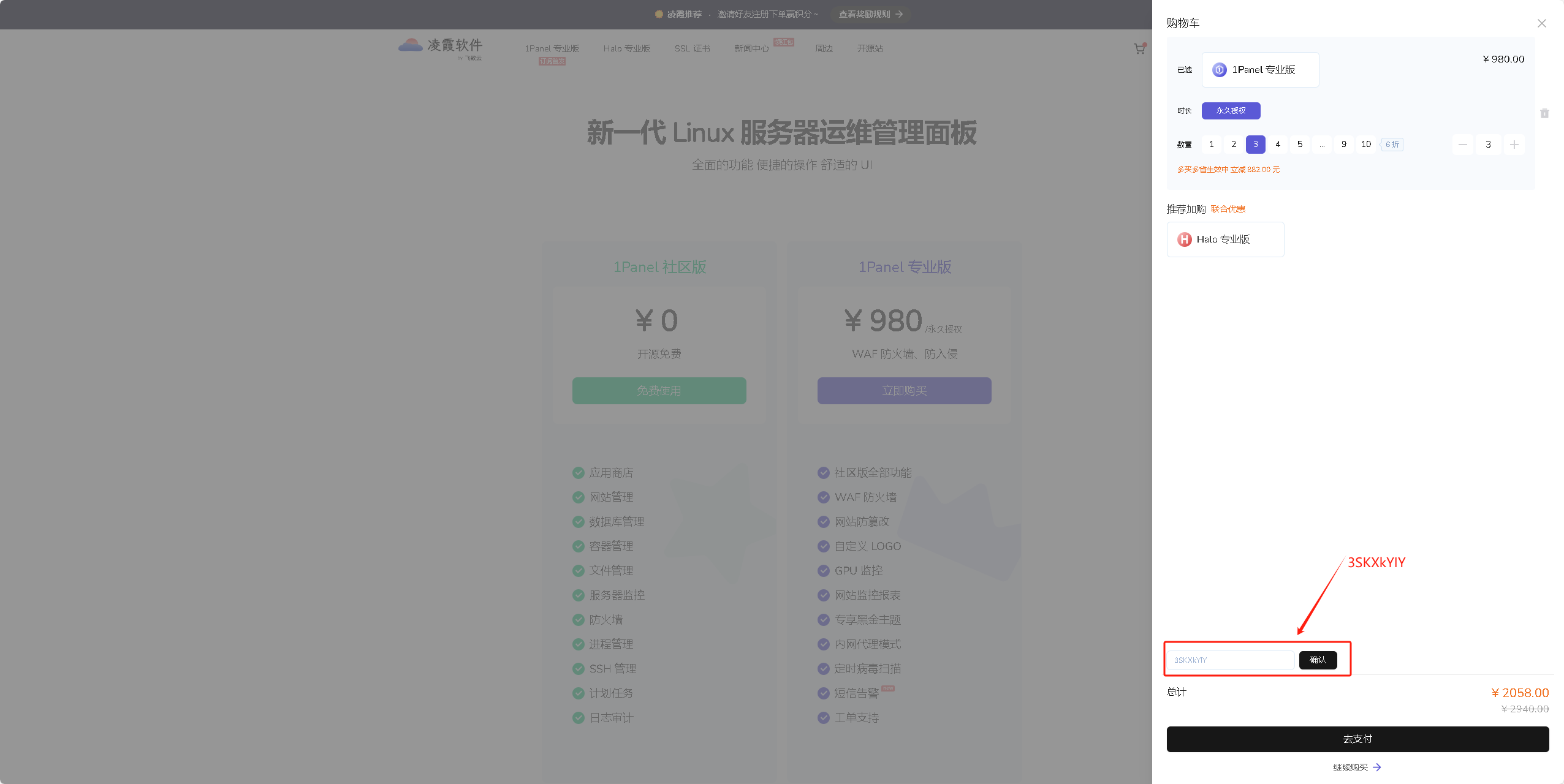Screen dimensions: 1564x784
Task: Set quantity to 10 with 6折 discount
Action: (1366, 145)
